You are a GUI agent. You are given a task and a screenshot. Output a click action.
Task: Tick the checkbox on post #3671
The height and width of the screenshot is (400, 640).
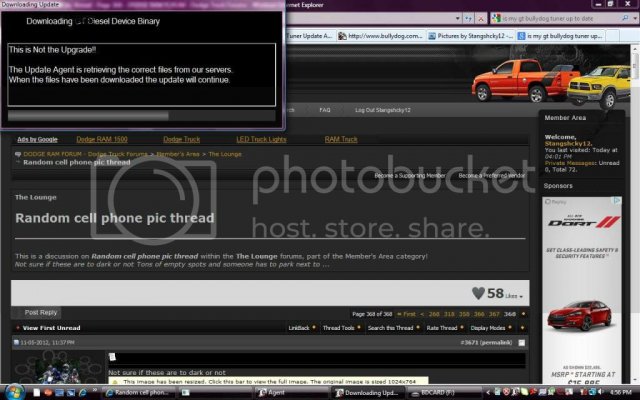pos(521,342)
